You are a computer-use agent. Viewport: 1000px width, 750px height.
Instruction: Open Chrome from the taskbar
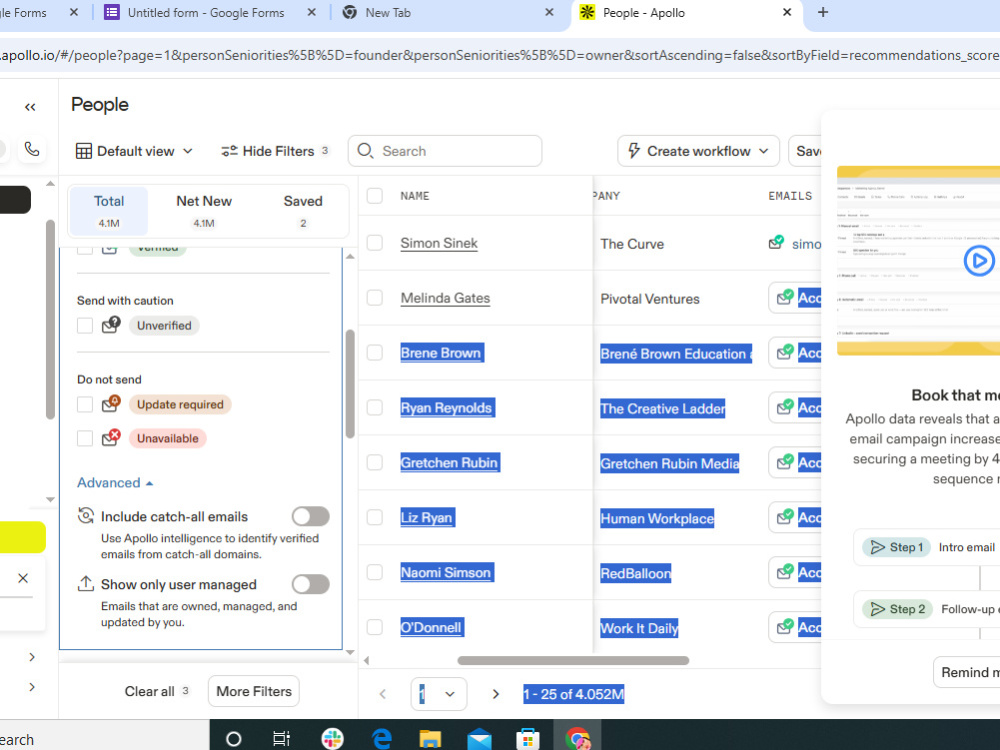[x=577, y=739]
